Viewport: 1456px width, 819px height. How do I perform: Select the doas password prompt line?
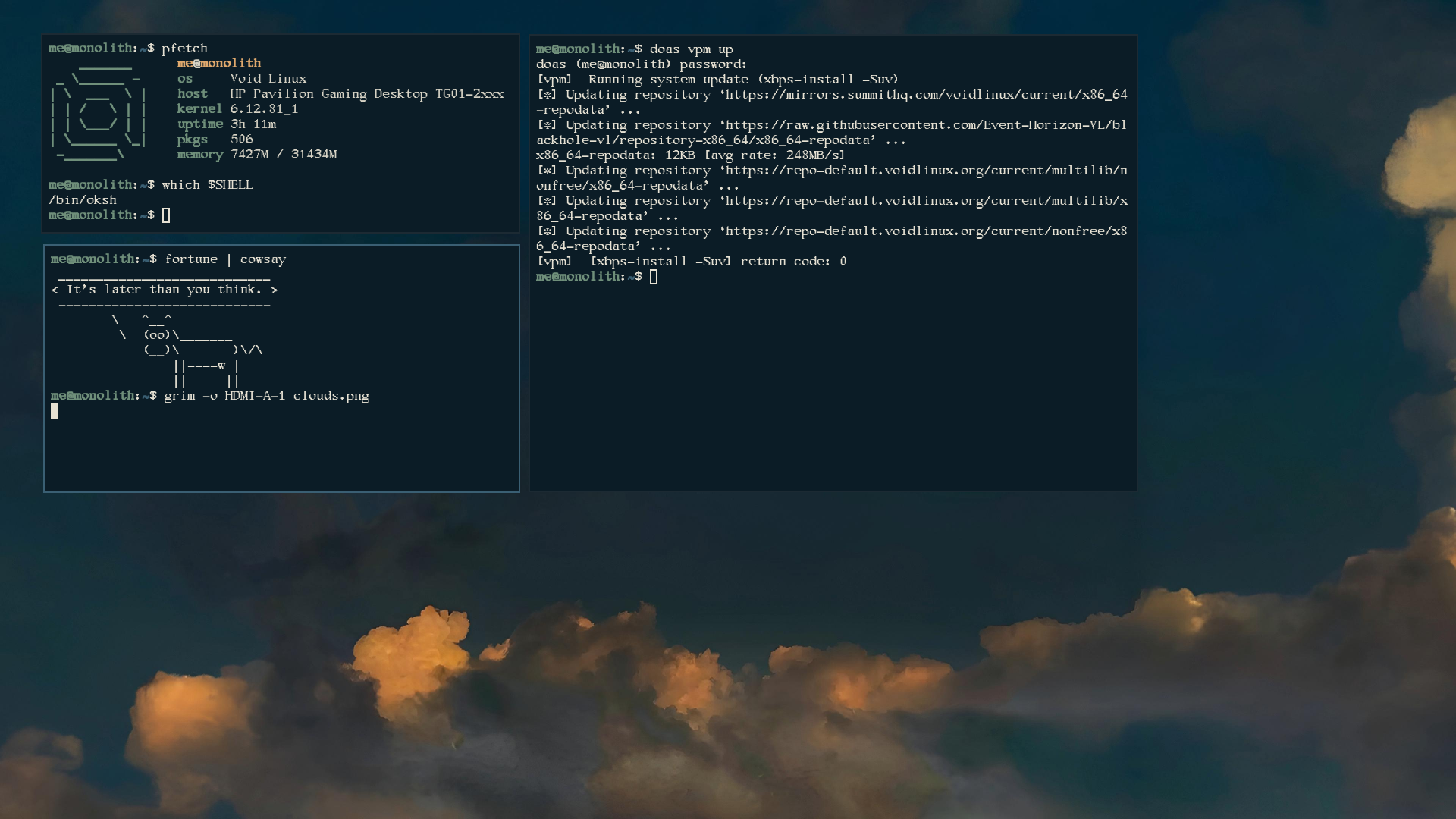(x=642, y=64)
